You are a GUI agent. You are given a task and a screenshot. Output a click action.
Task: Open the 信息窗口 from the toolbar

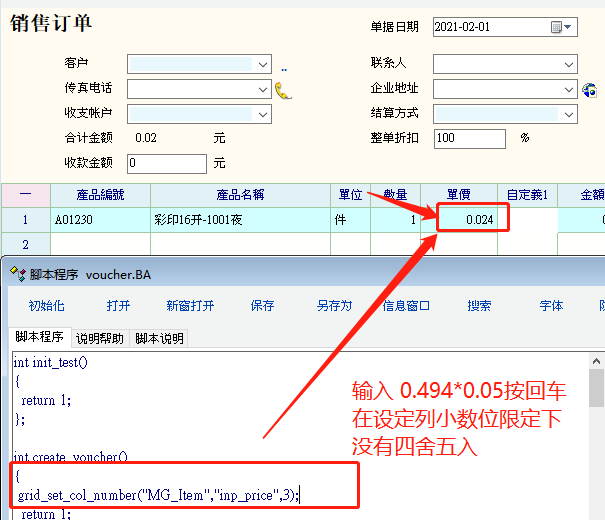coord(407,306)
